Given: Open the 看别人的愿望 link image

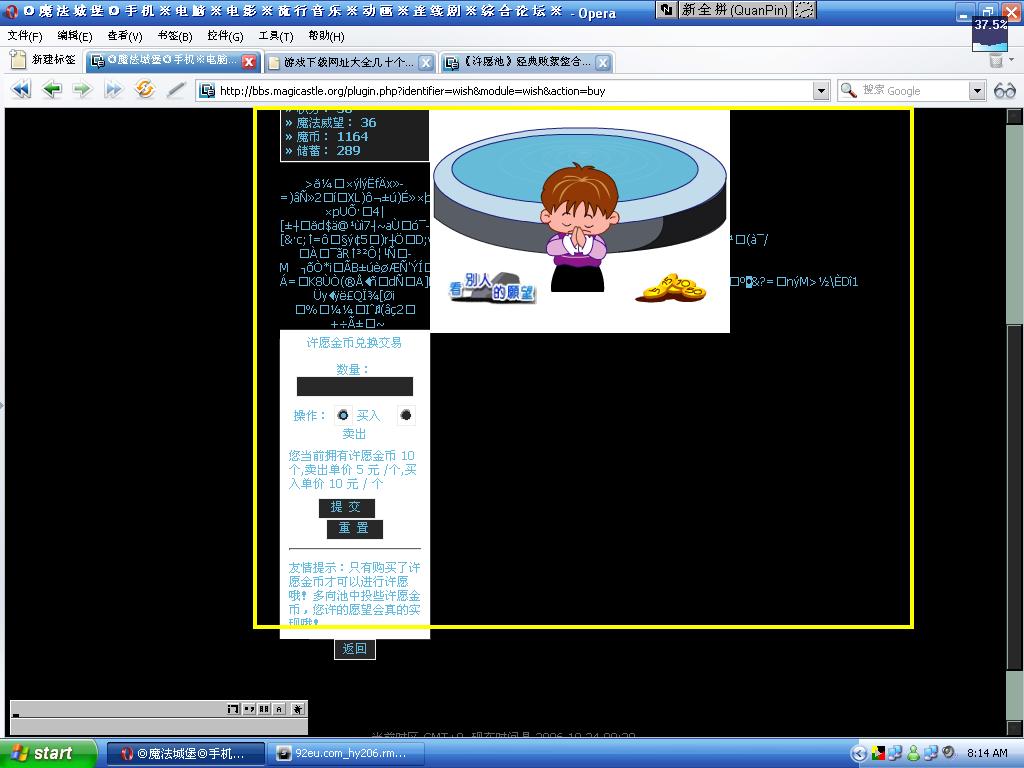Looking at the screenshot, I should 491,288.
